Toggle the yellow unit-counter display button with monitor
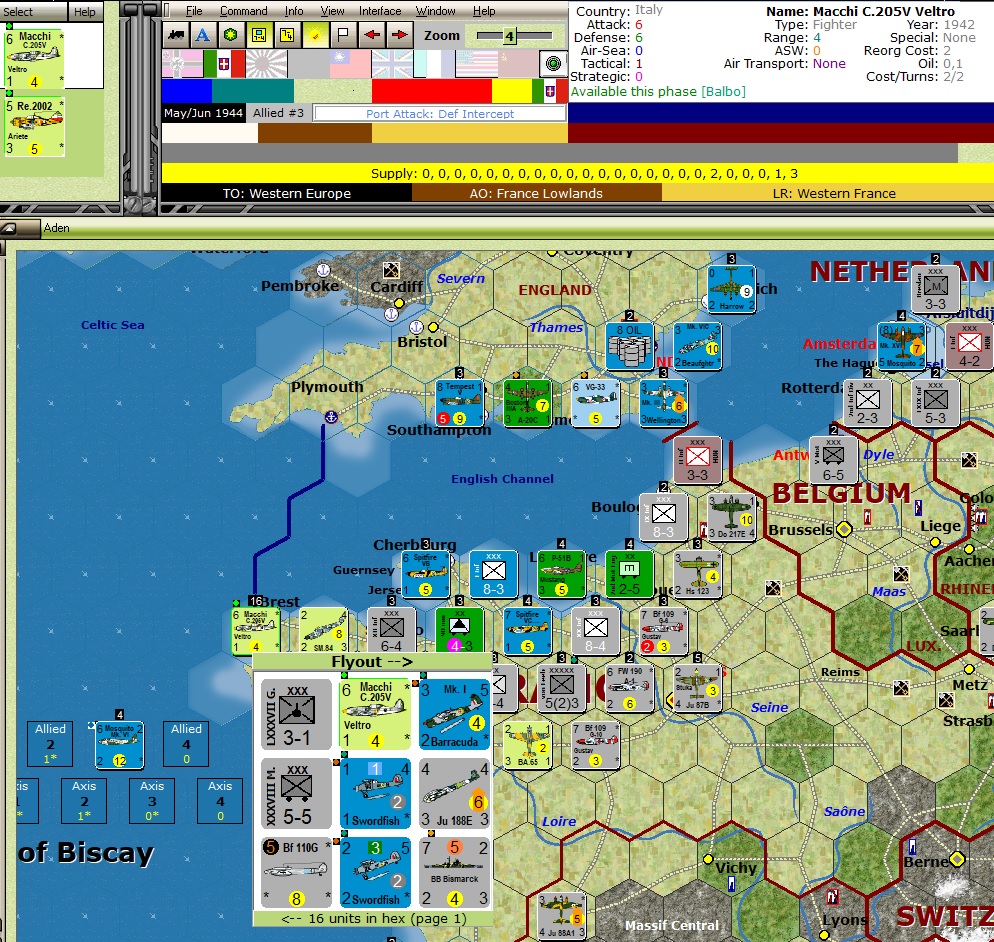 [259, 35]
